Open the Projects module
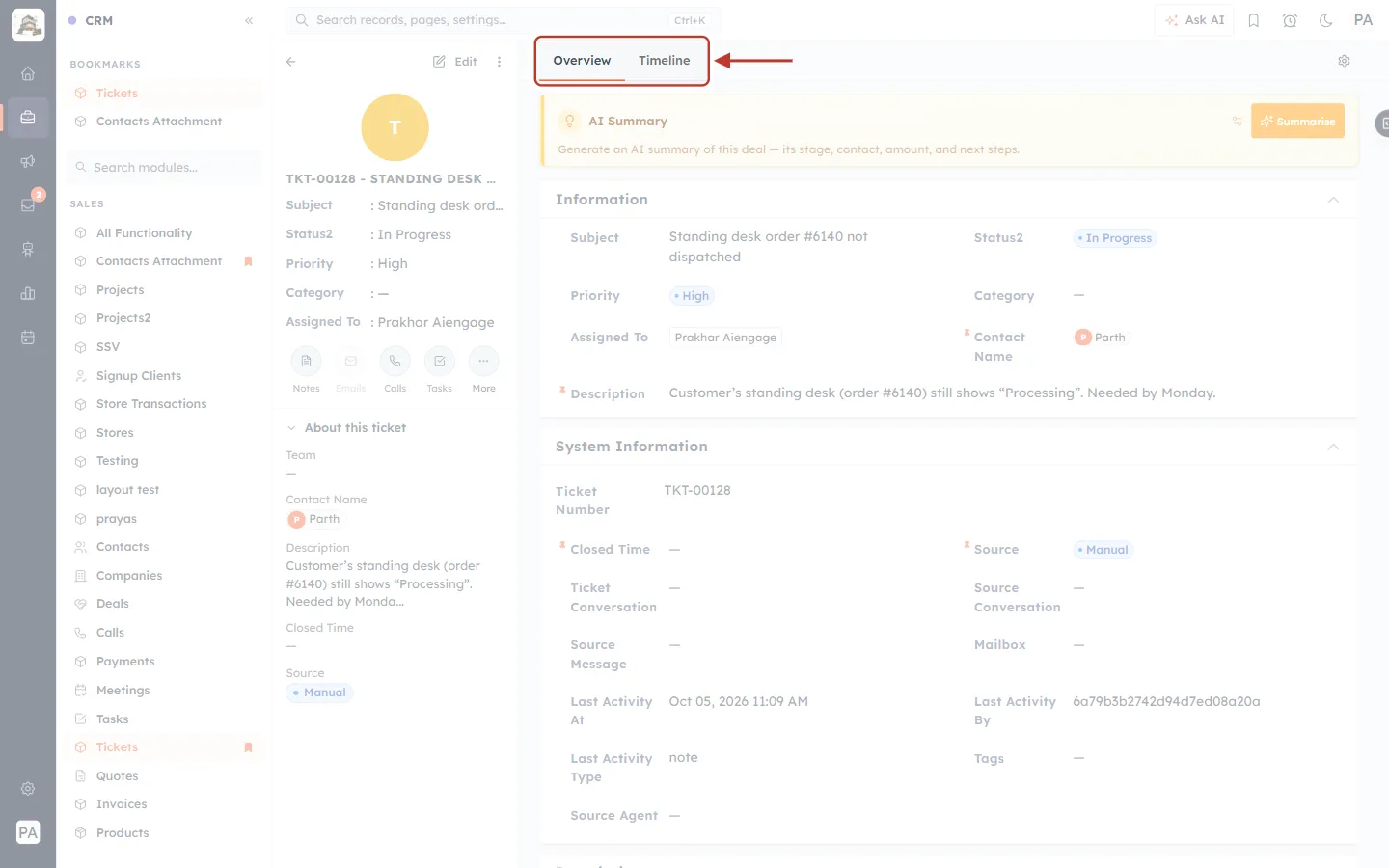 (120, 290)
